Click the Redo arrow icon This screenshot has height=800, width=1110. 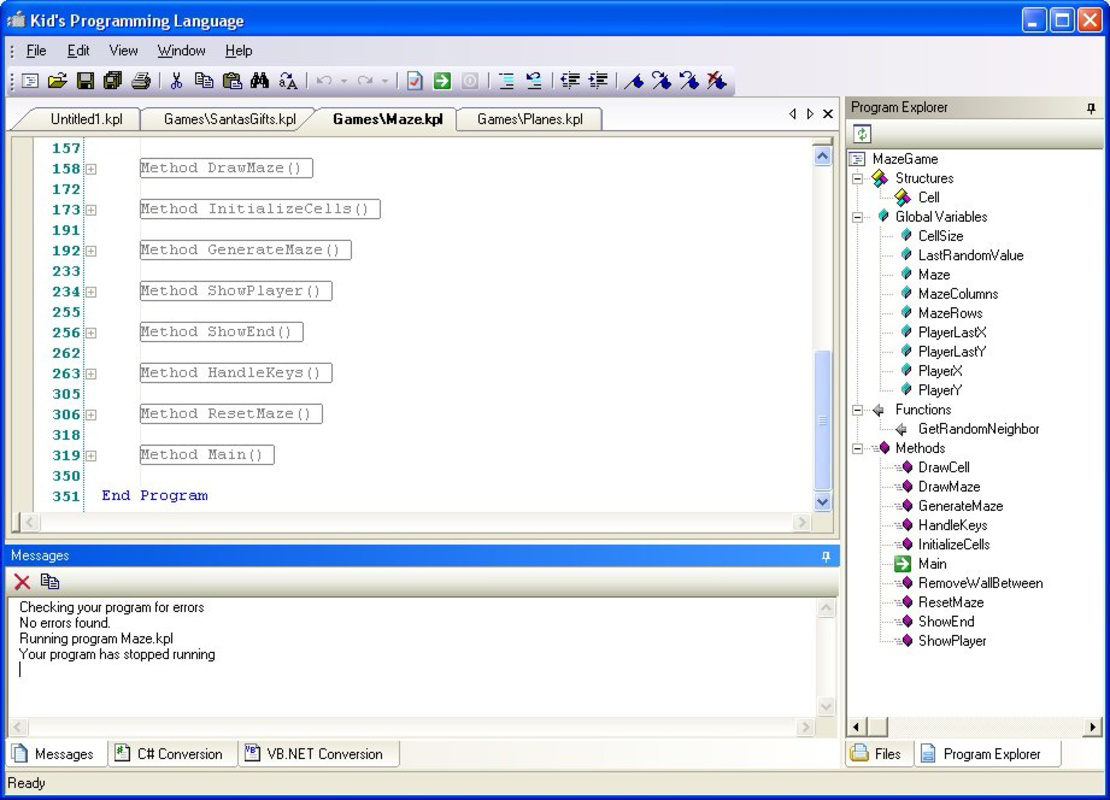coord(365,81)
